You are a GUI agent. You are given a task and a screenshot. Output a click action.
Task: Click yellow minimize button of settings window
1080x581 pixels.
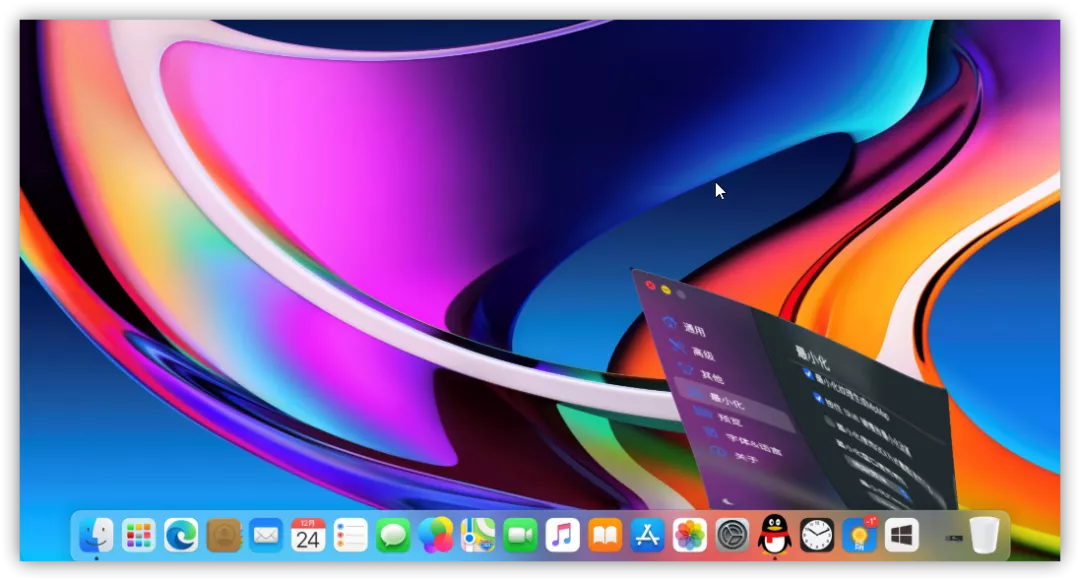tap(666, 290)
